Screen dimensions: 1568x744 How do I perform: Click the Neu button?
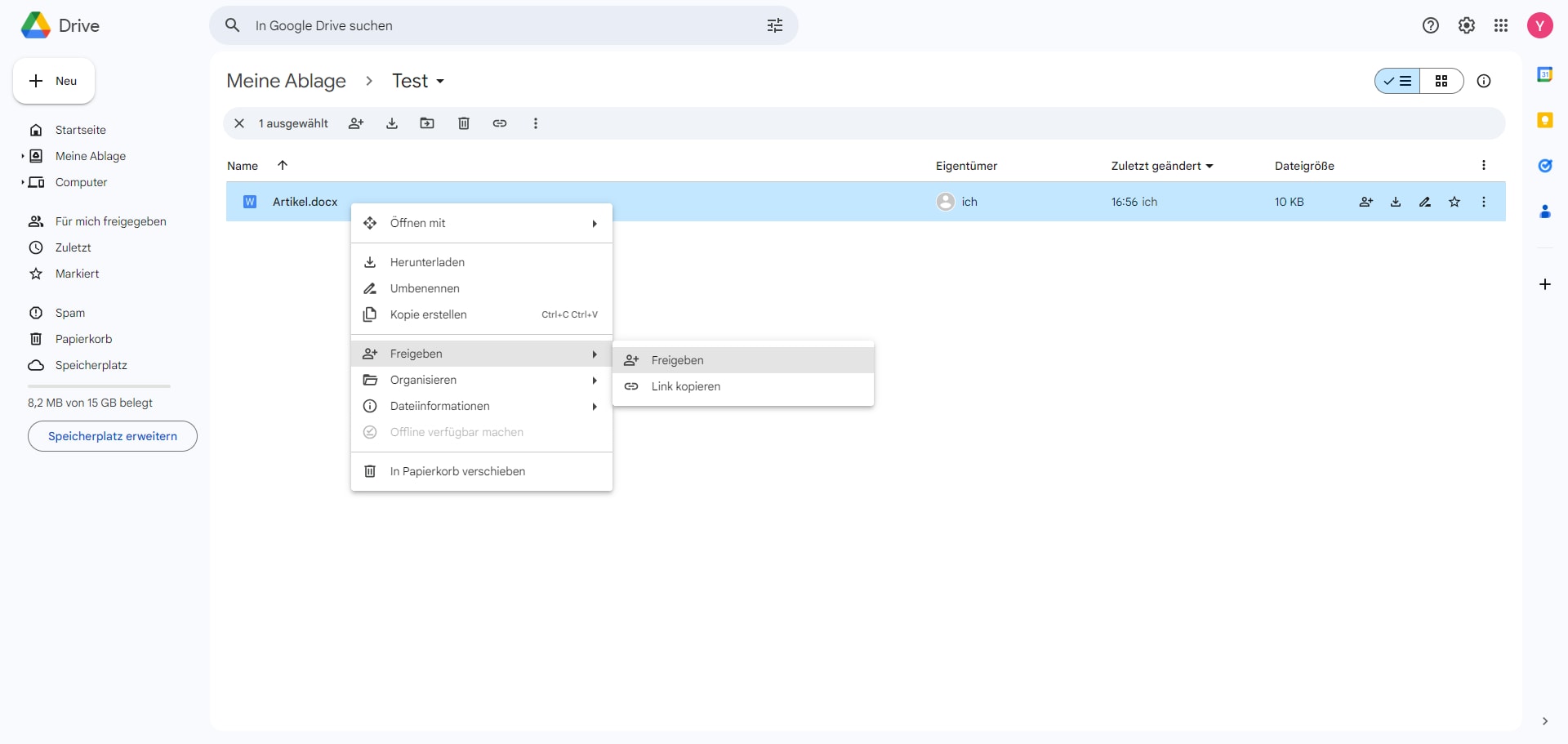pos(54,81)
